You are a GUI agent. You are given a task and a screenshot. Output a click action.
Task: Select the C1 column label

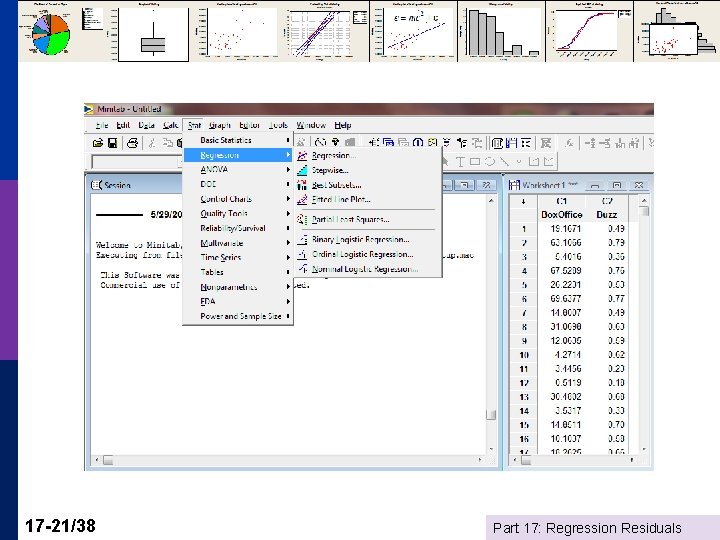click(562, 201)
